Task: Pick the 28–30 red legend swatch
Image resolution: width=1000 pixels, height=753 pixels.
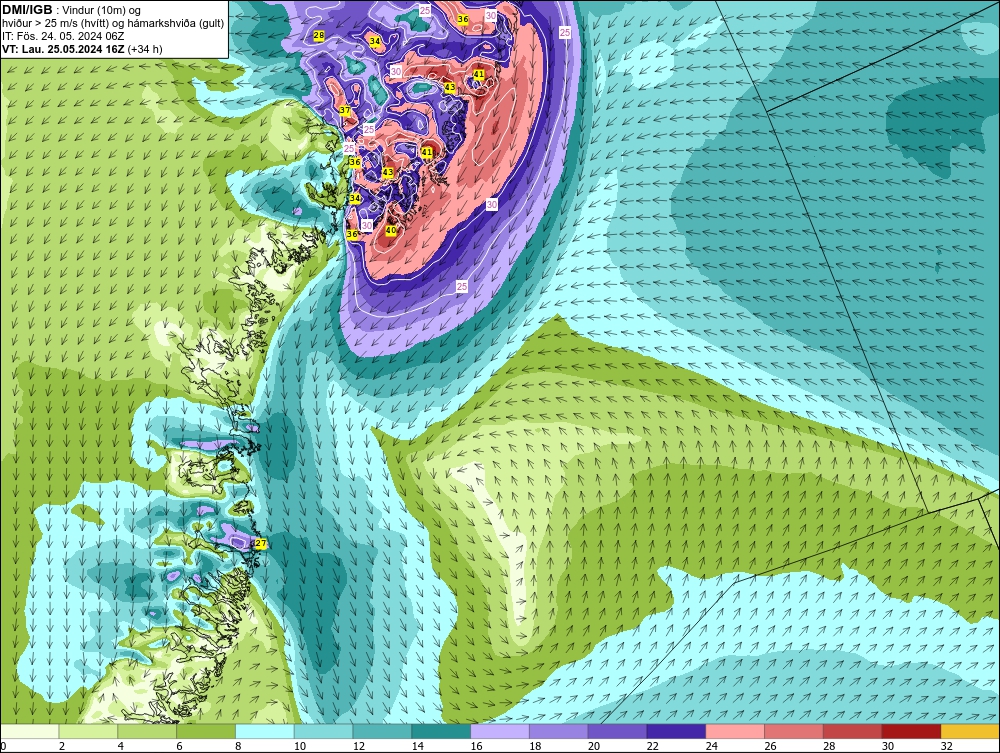Action: [853, 731]
